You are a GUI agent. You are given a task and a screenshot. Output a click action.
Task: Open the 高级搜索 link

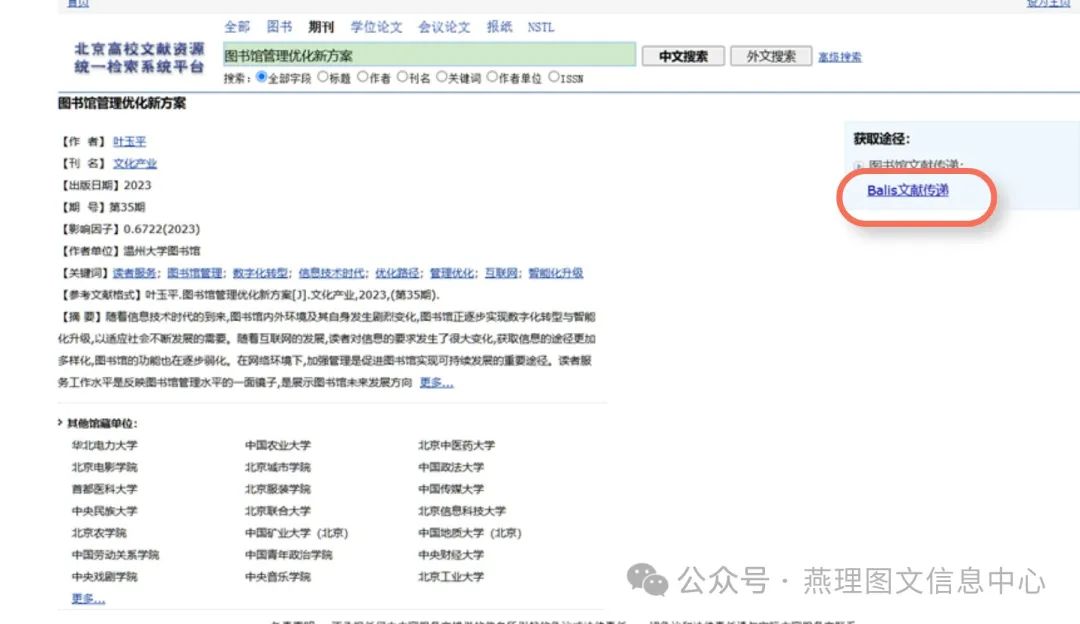[x=839, y=57]
